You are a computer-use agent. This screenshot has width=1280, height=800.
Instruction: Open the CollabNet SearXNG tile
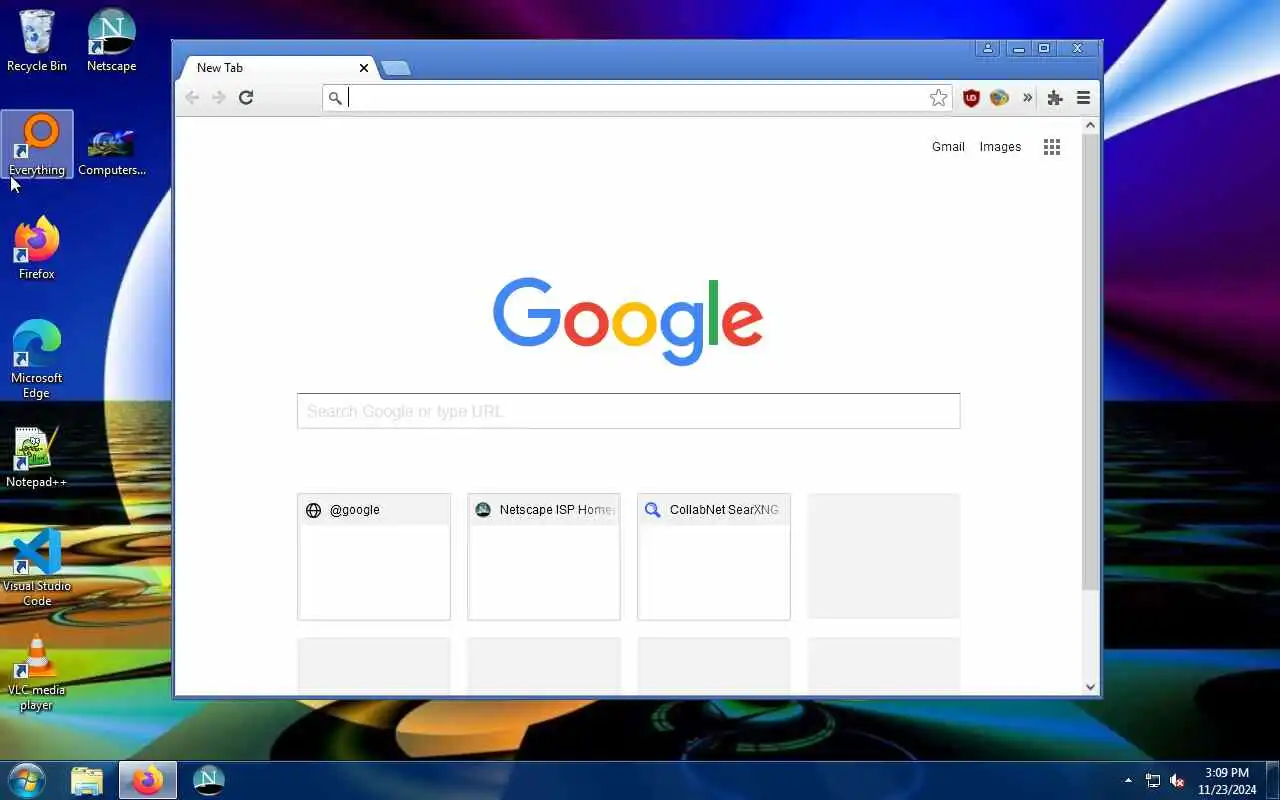[x=714, y=557]
